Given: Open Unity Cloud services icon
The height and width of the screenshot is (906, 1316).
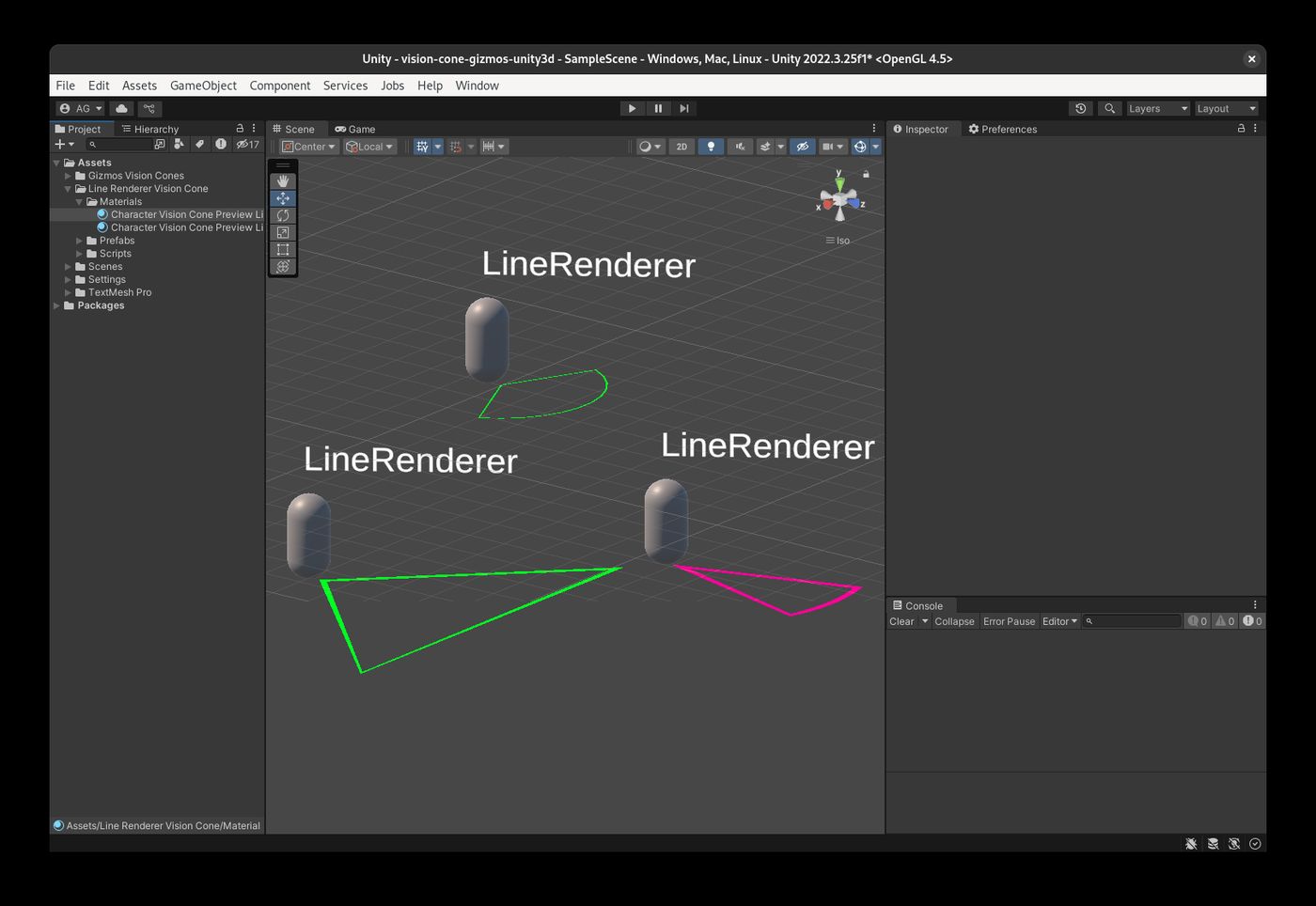Looking at the screenshot, I should pyautogui.click(x=121, y=108).
